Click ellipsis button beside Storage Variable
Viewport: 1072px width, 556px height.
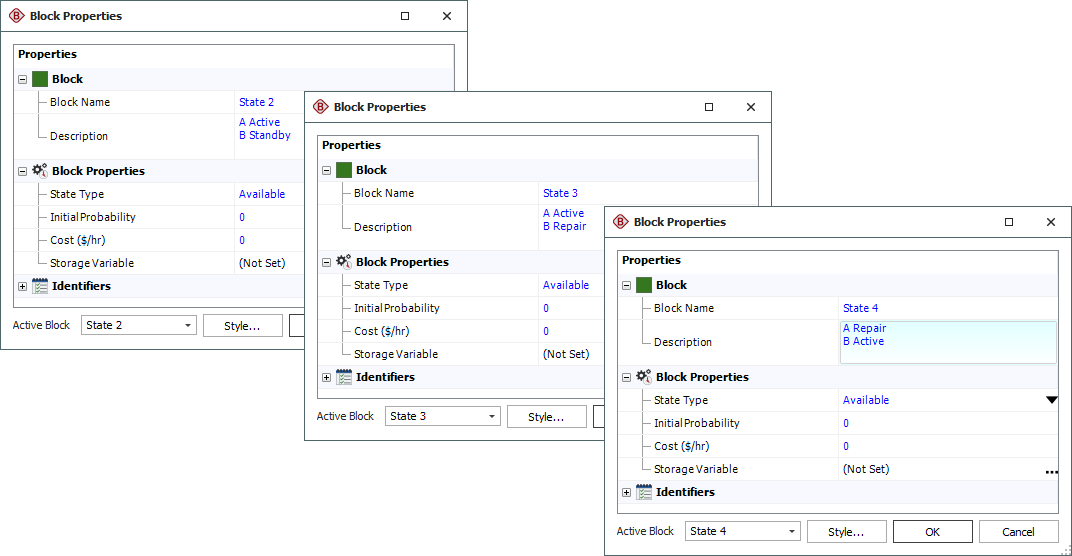(1051, 470)
